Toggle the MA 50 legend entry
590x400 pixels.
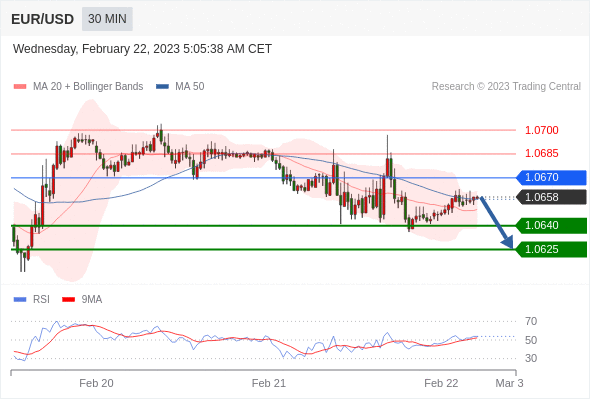point(180,87)
